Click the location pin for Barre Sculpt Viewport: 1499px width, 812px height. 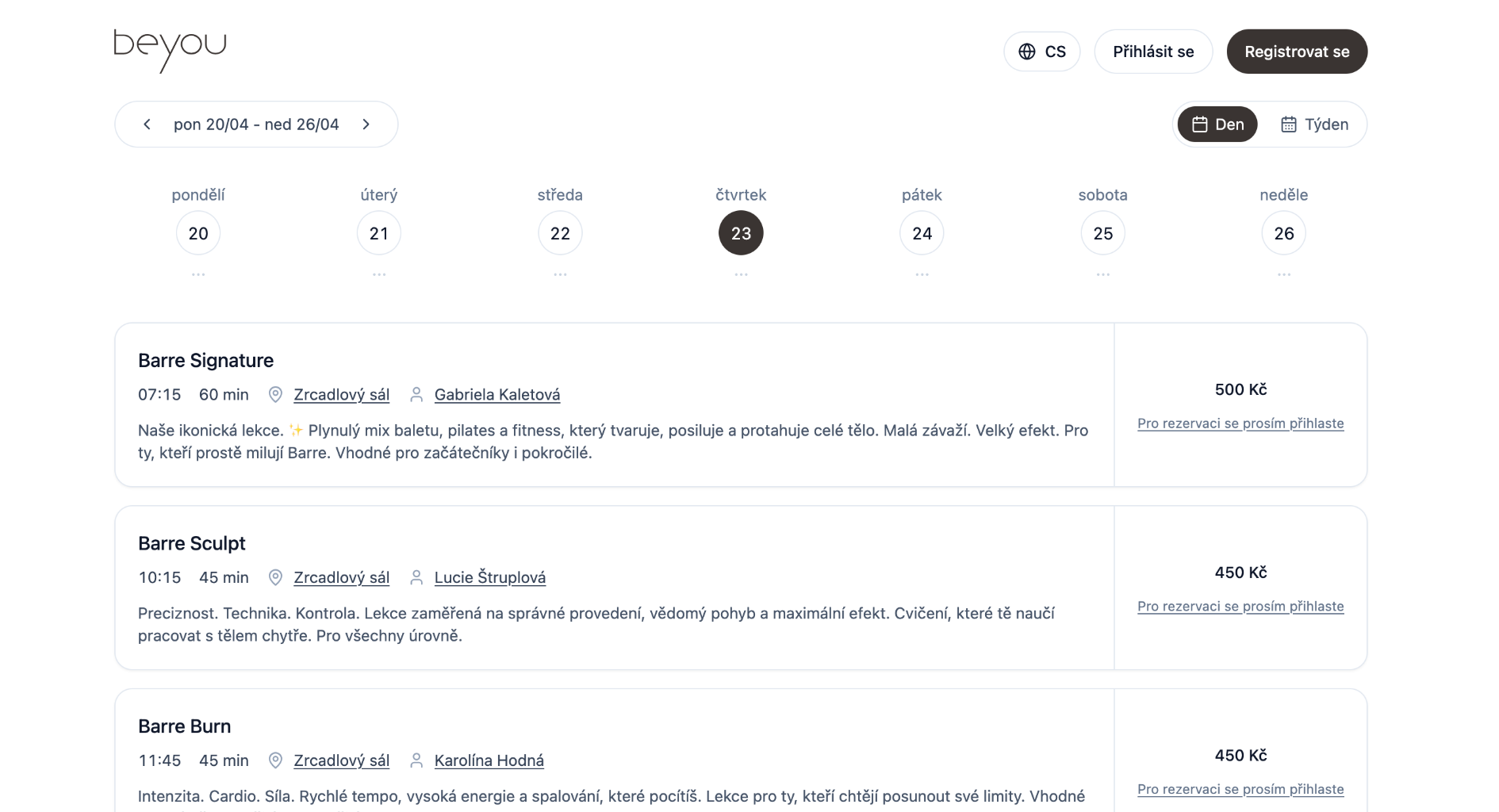click(275, 577)
